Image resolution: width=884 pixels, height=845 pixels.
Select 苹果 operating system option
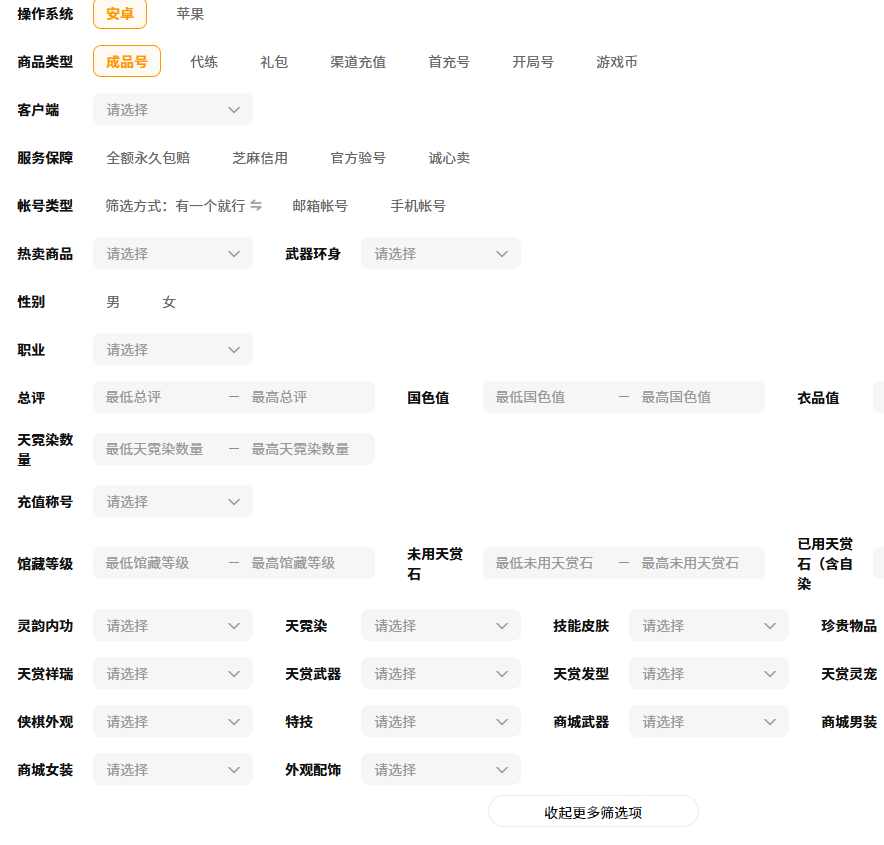[190, 14]
